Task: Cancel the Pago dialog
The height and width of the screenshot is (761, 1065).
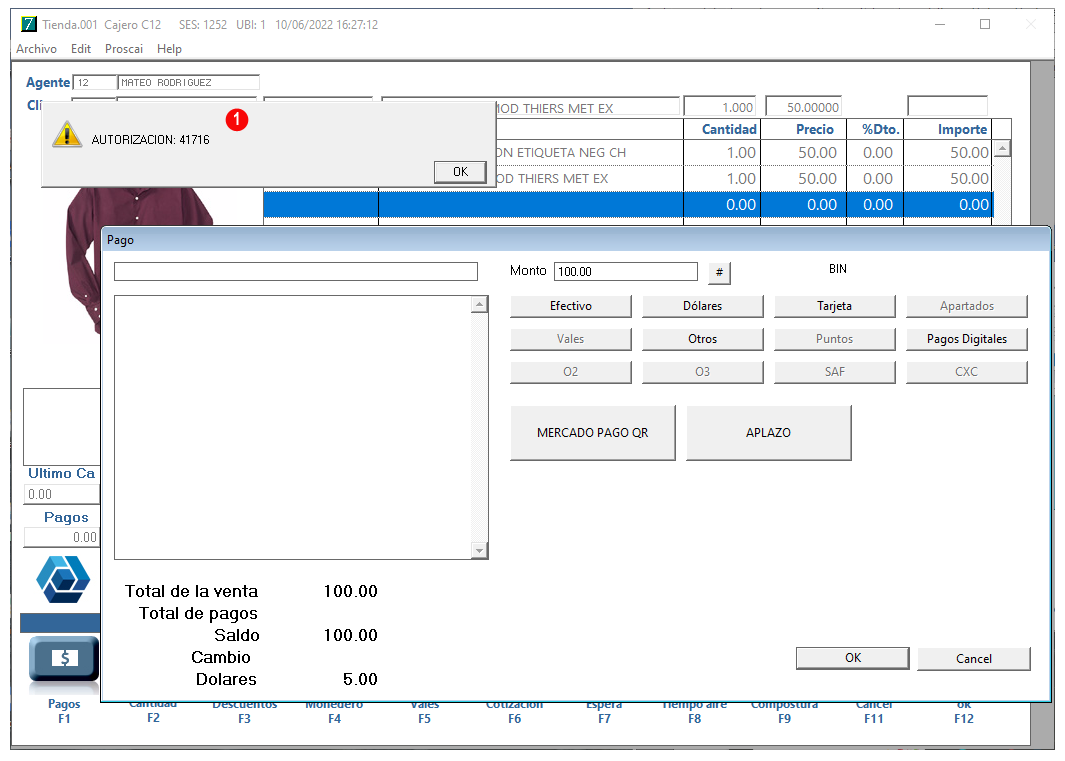Action: 973,658
